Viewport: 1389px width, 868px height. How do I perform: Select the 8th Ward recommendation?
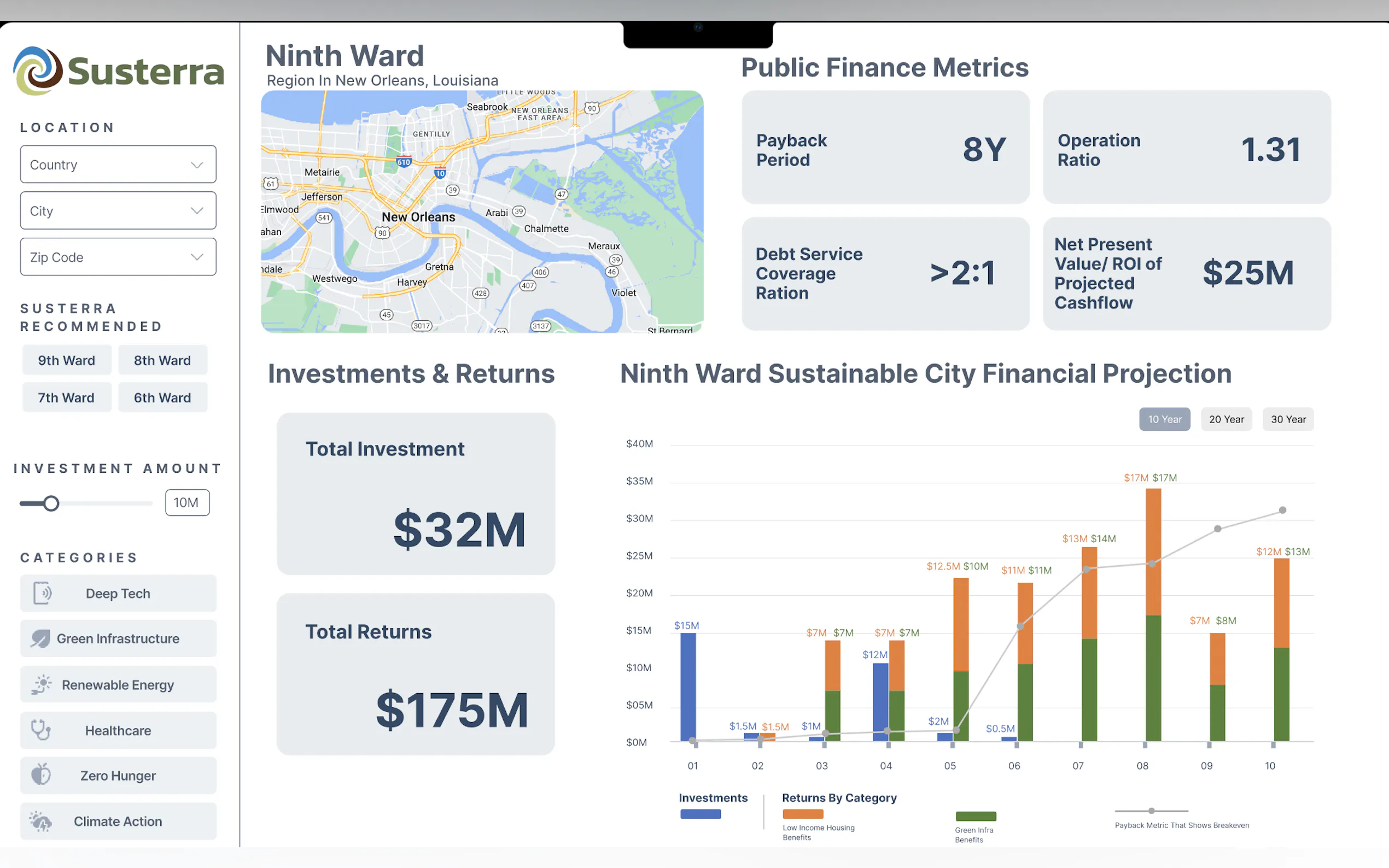coord(162,361)
